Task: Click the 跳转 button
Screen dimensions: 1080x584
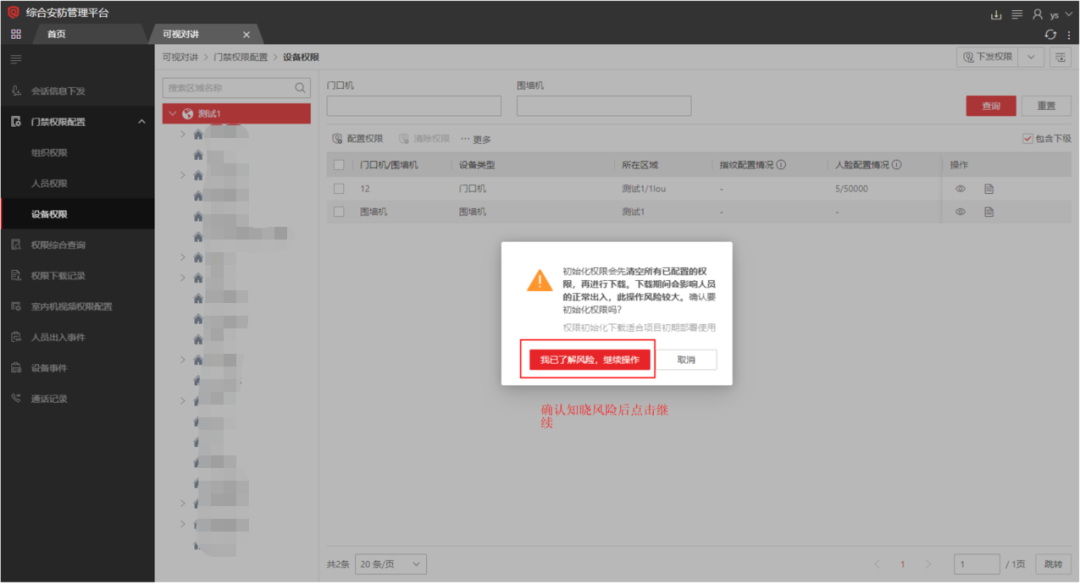Action: (1052, 564)
